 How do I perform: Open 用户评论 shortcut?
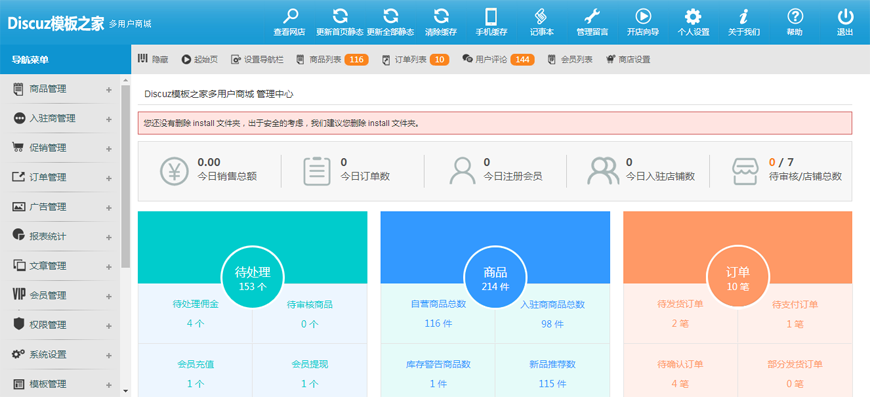pyautogui.click(x=491, y=59)
